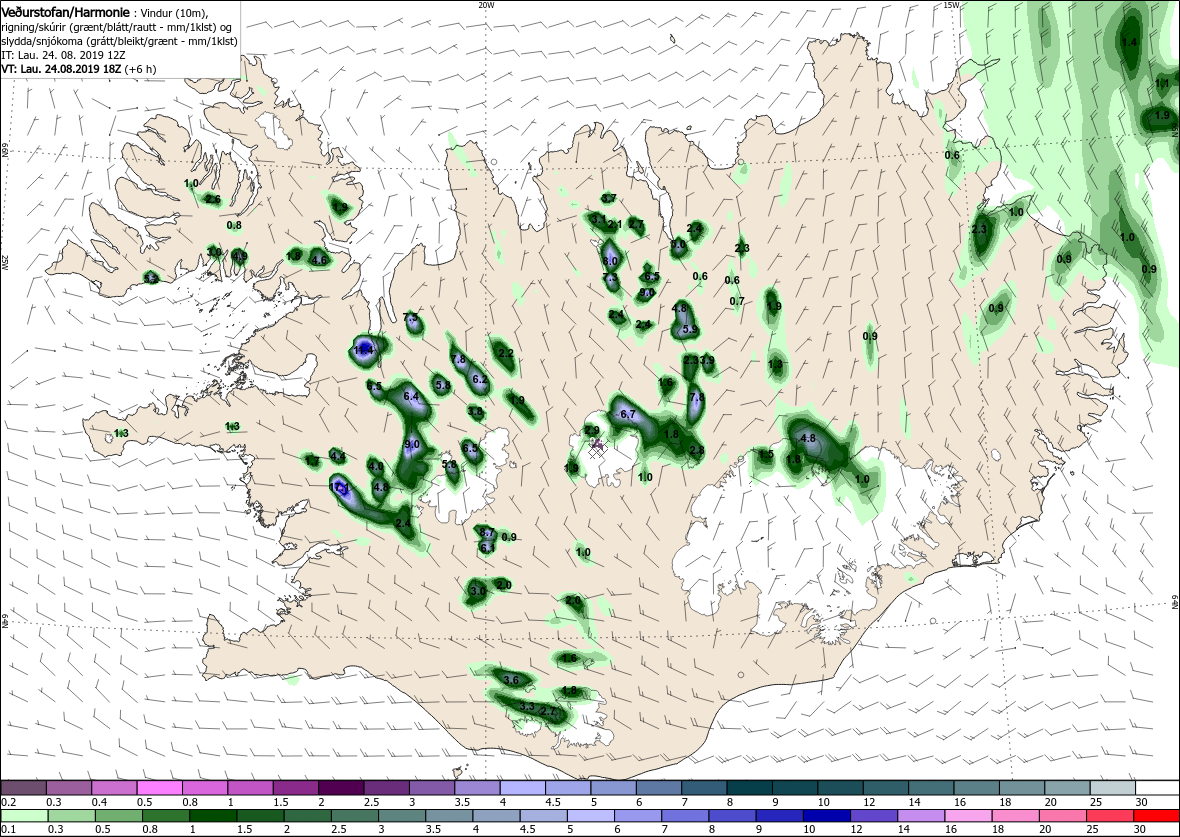The image size is (1180, 837).
Task: Click the valid time 'VT: Lau. 24.08.2019 18Z'
Action: (60, 68)
